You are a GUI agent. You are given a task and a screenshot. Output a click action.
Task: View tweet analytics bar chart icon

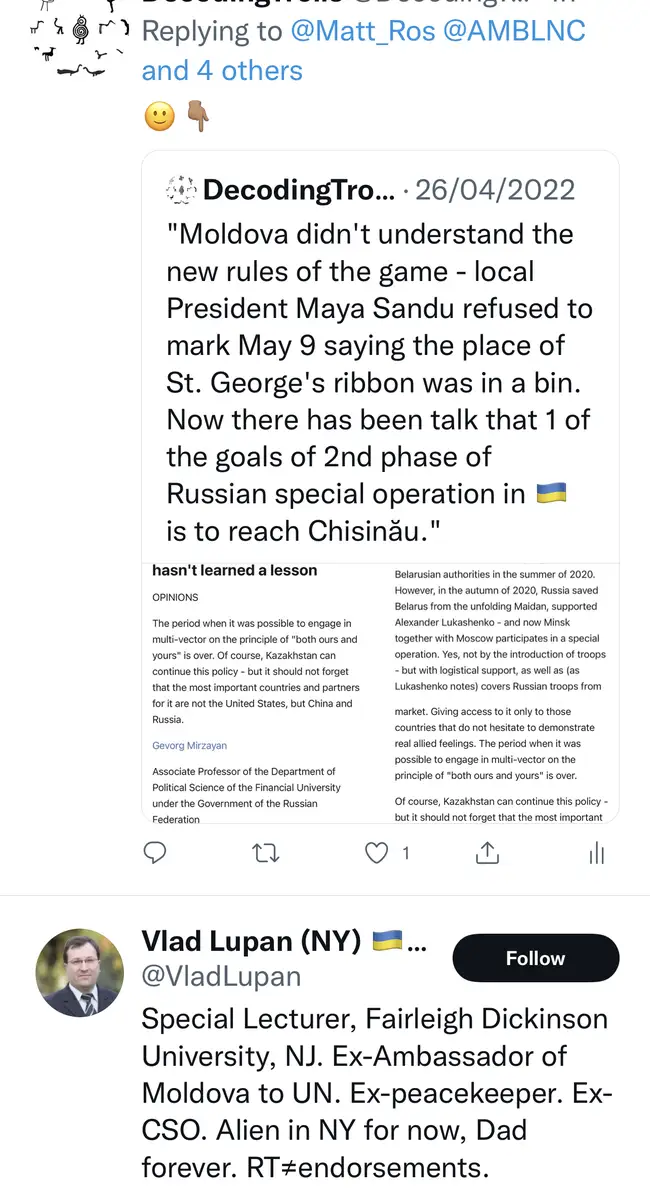pyautogui.click(x=597, y=853)
